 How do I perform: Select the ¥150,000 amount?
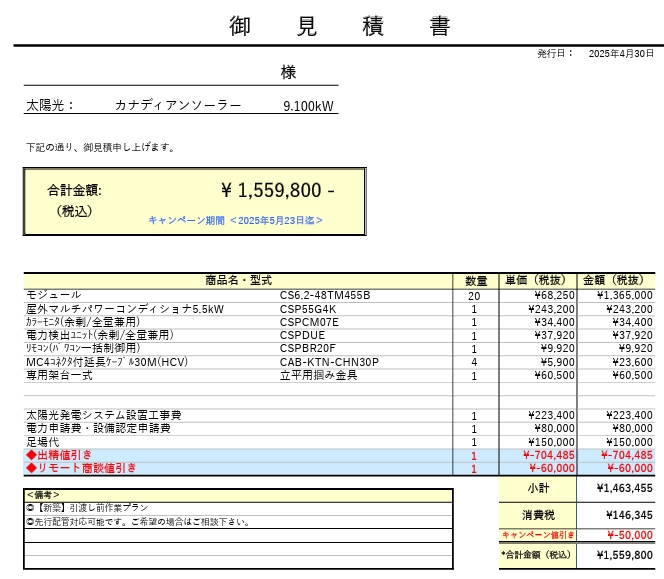629,442
